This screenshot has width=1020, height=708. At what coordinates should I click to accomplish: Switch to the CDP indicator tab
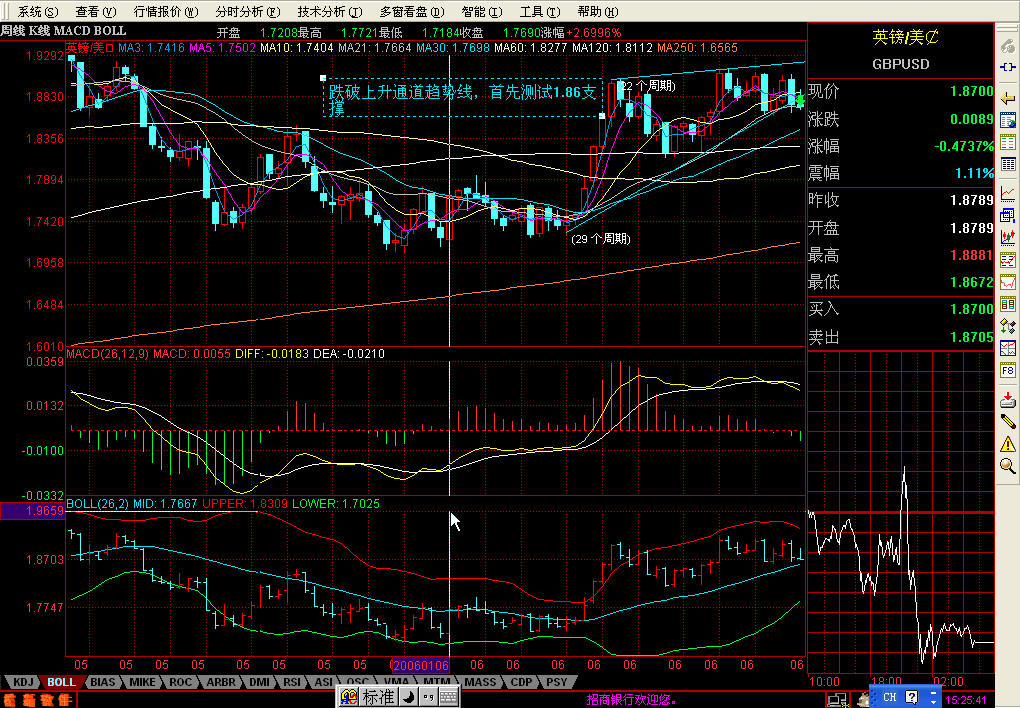pyautogui.click(x=522, y=682)
